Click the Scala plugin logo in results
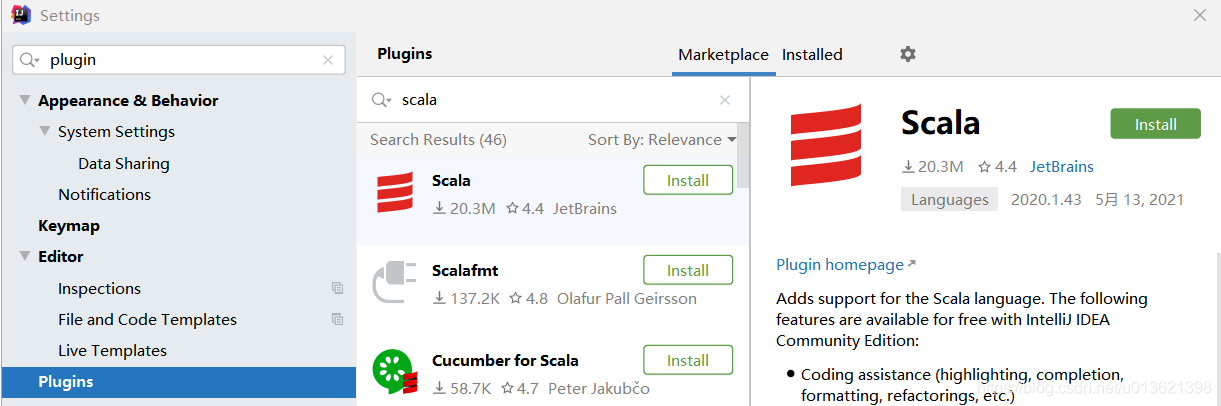1221x406 pixels. tap(395, 193)
